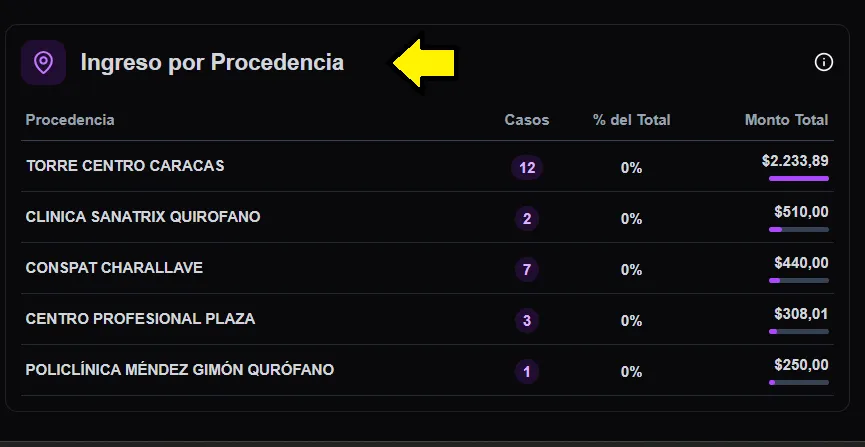Screen dimensions: 865x447
Task: Select CLINICA SANATRIX QUIROFANO row
Action: tap(143, 217)
